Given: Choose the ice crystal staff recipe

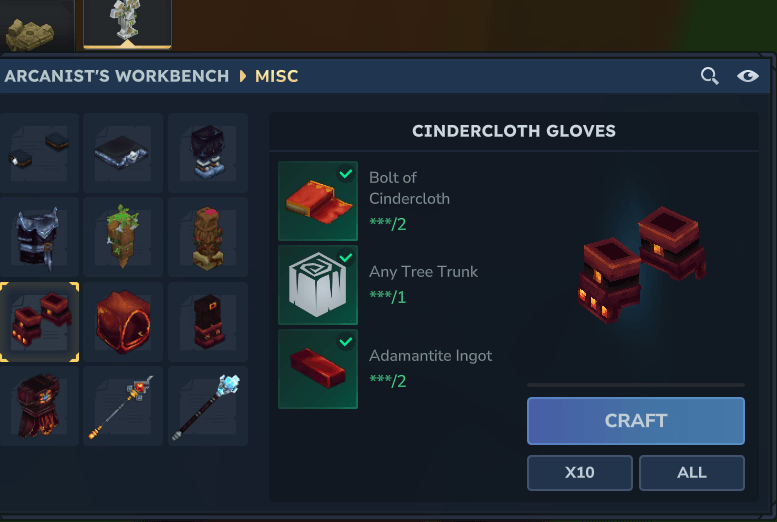Looking at the screenshot, I should pyautogui.click(x=208, y=406).
